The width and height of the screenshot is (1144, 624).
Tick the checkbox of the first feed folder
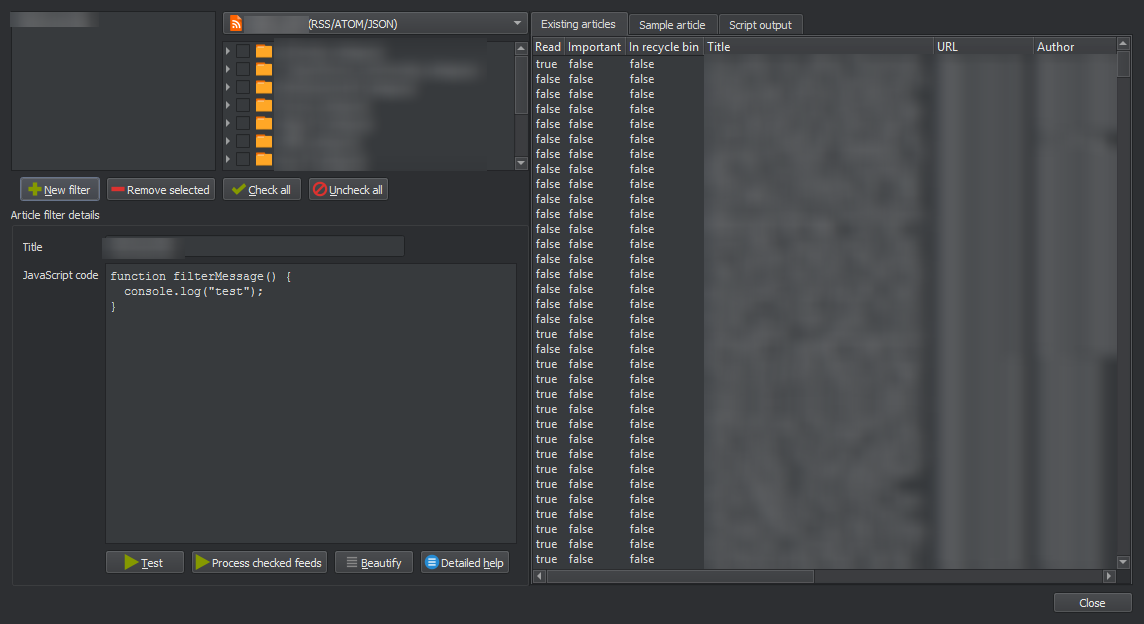click(x=243, y=51)
